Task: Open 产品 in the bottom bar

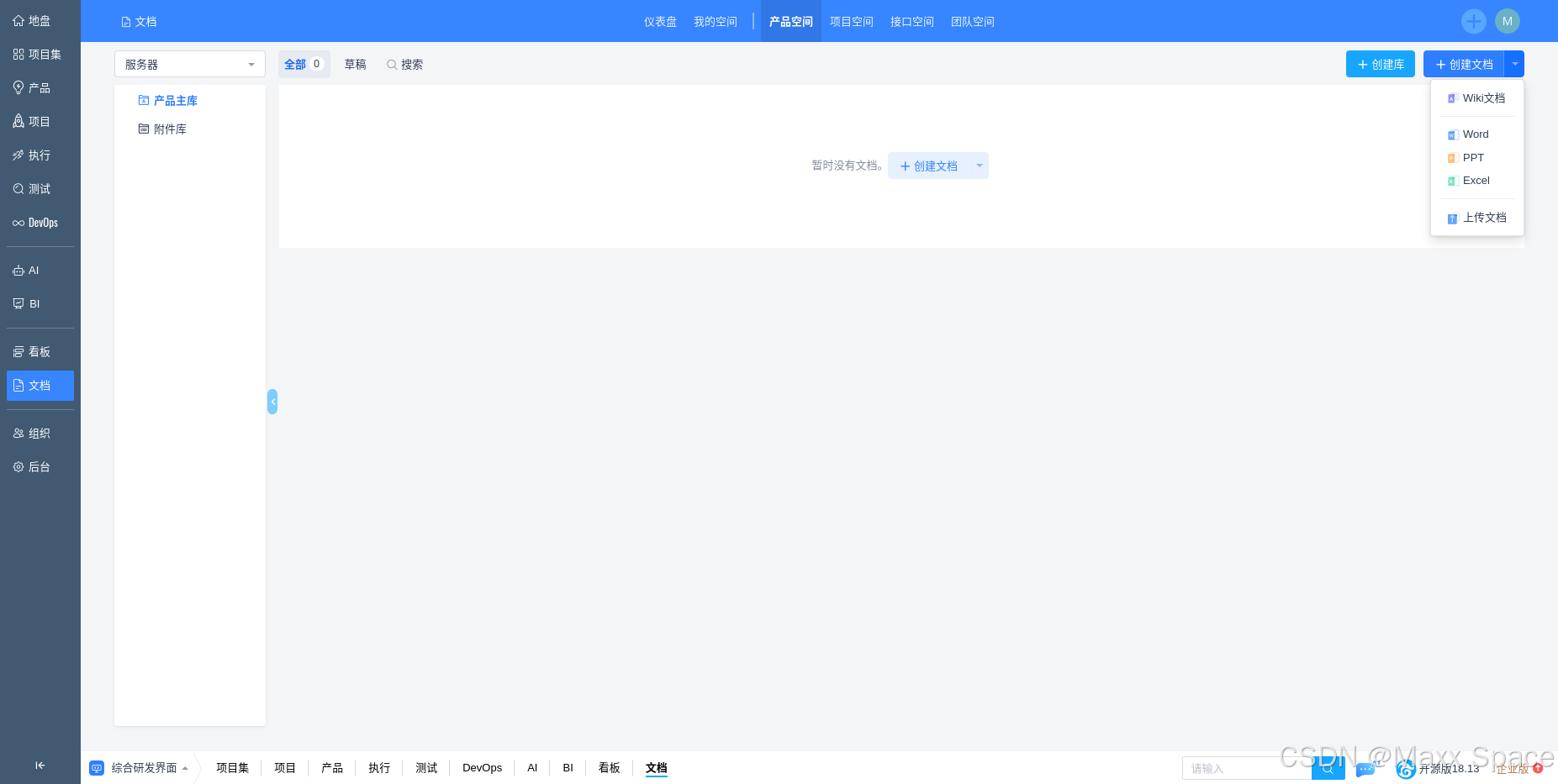Action: click(x=332, y=768)
